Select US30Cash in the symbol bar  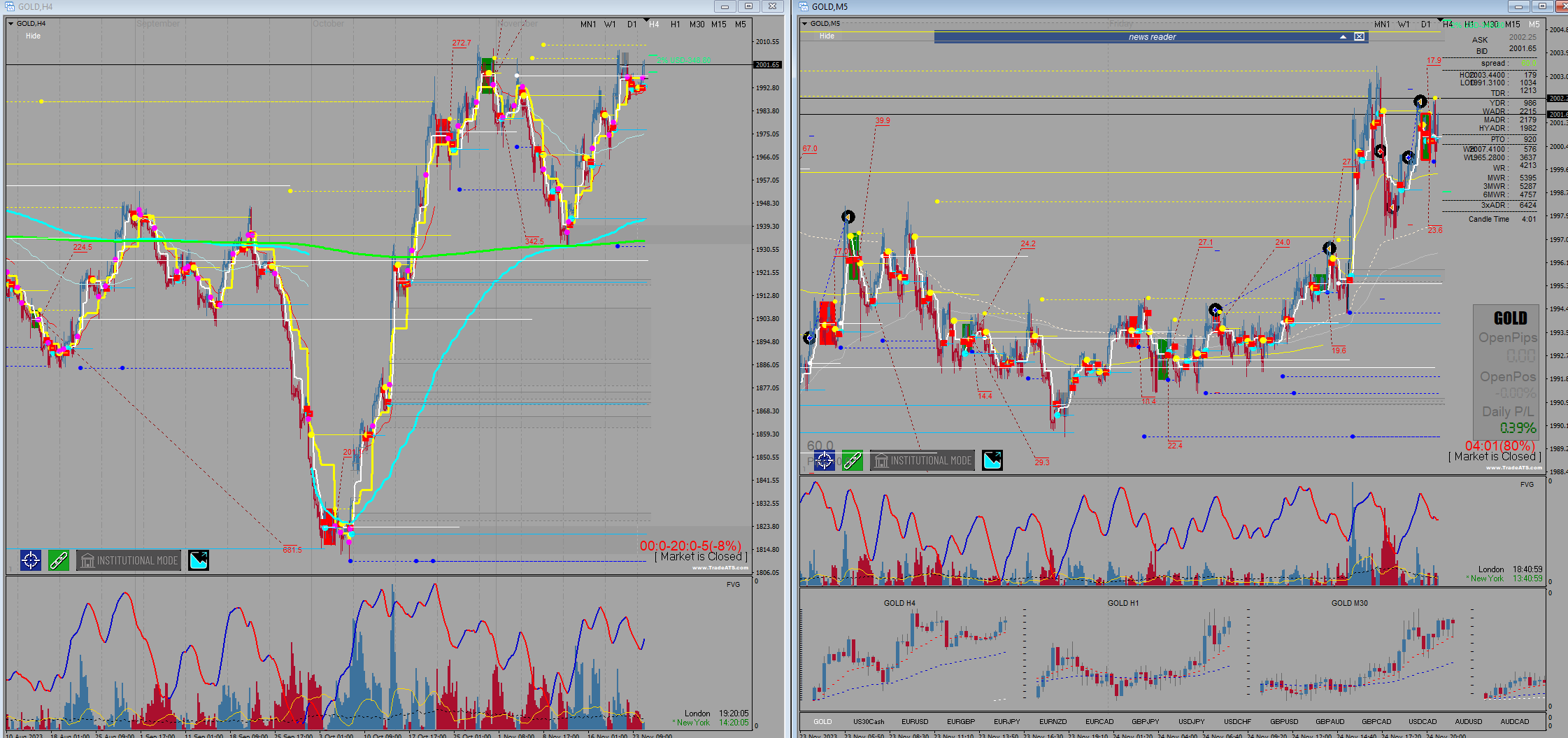[869, 722]
